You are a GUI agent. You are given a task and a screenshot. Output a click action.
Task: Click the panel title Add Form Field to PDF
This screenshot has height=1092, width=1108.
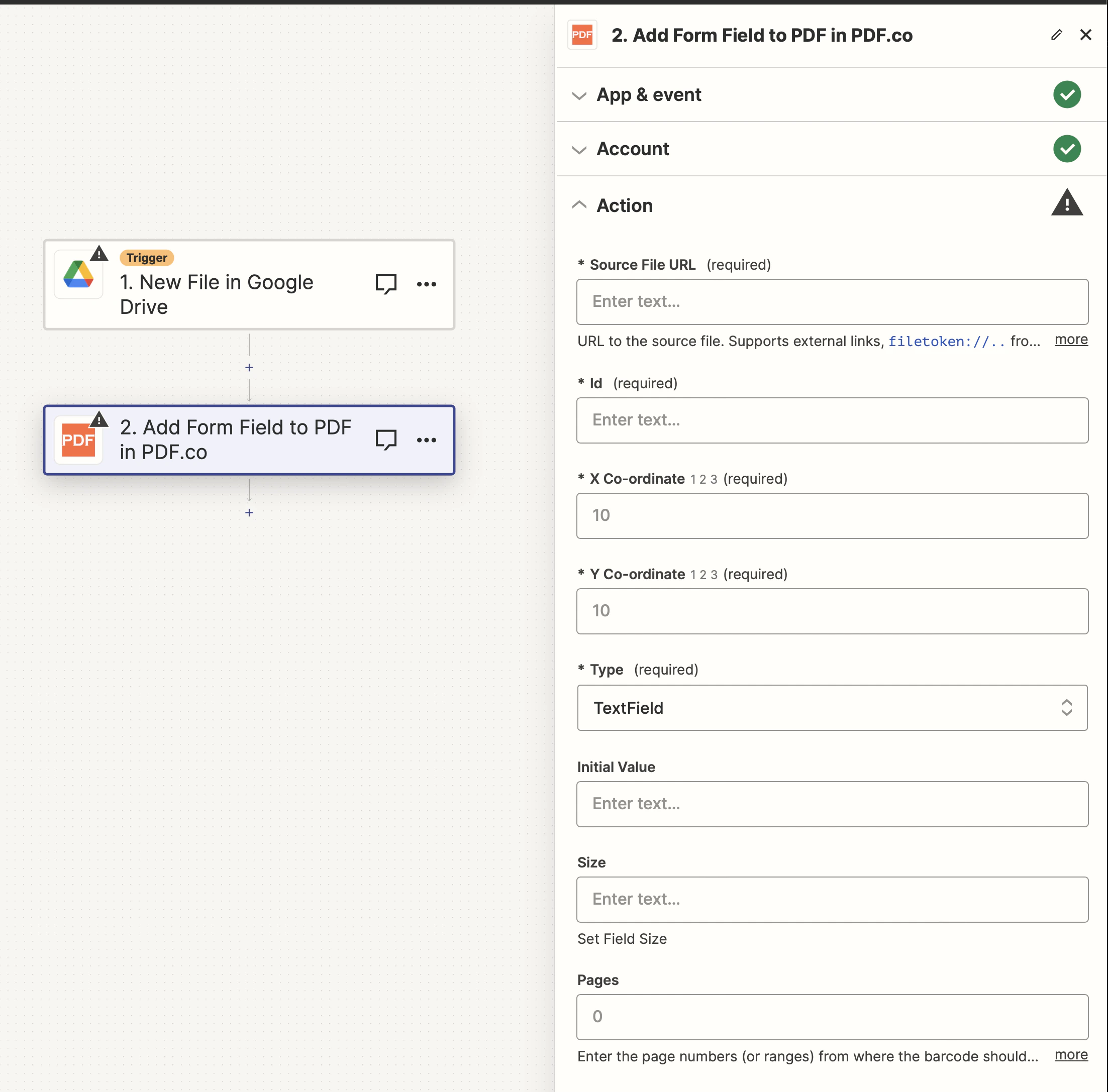(x=762, y=36)
